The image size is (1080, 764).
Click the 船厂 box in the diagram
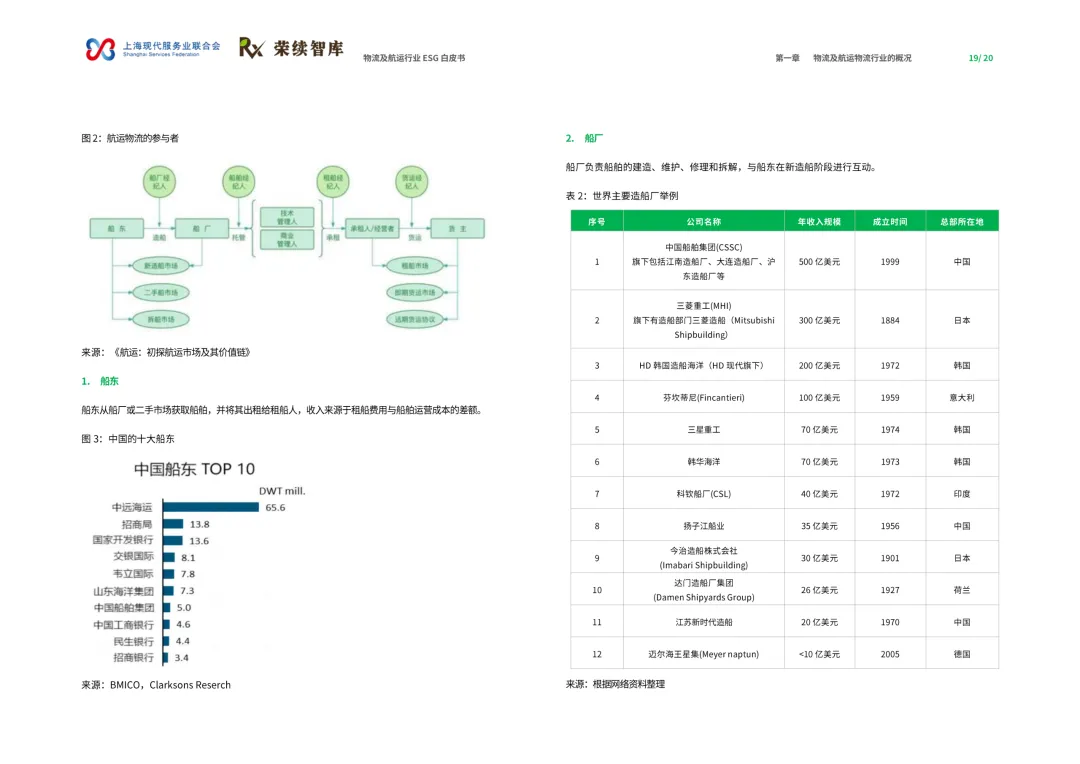[202, 228]
